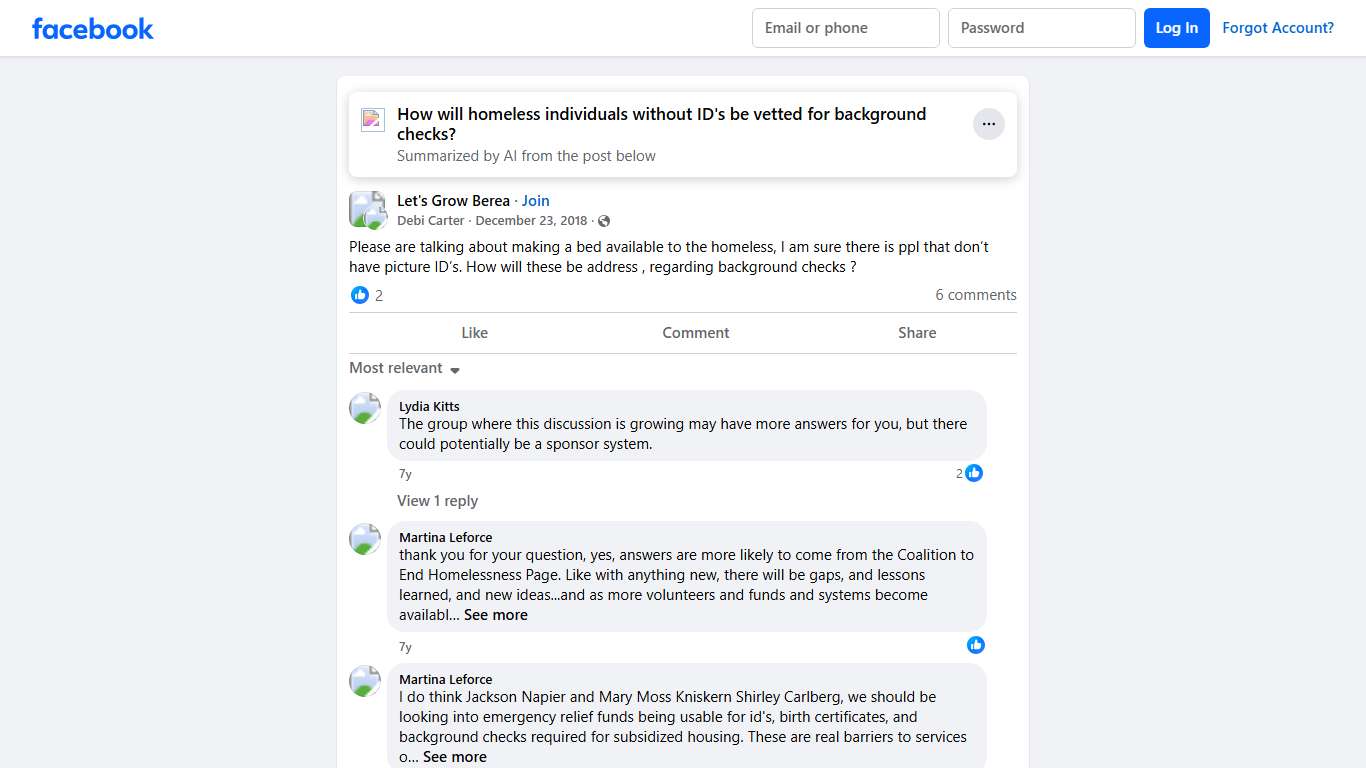Click the public globe icon beside the date
Screen dimensions: 1366x768
point(604,221)
